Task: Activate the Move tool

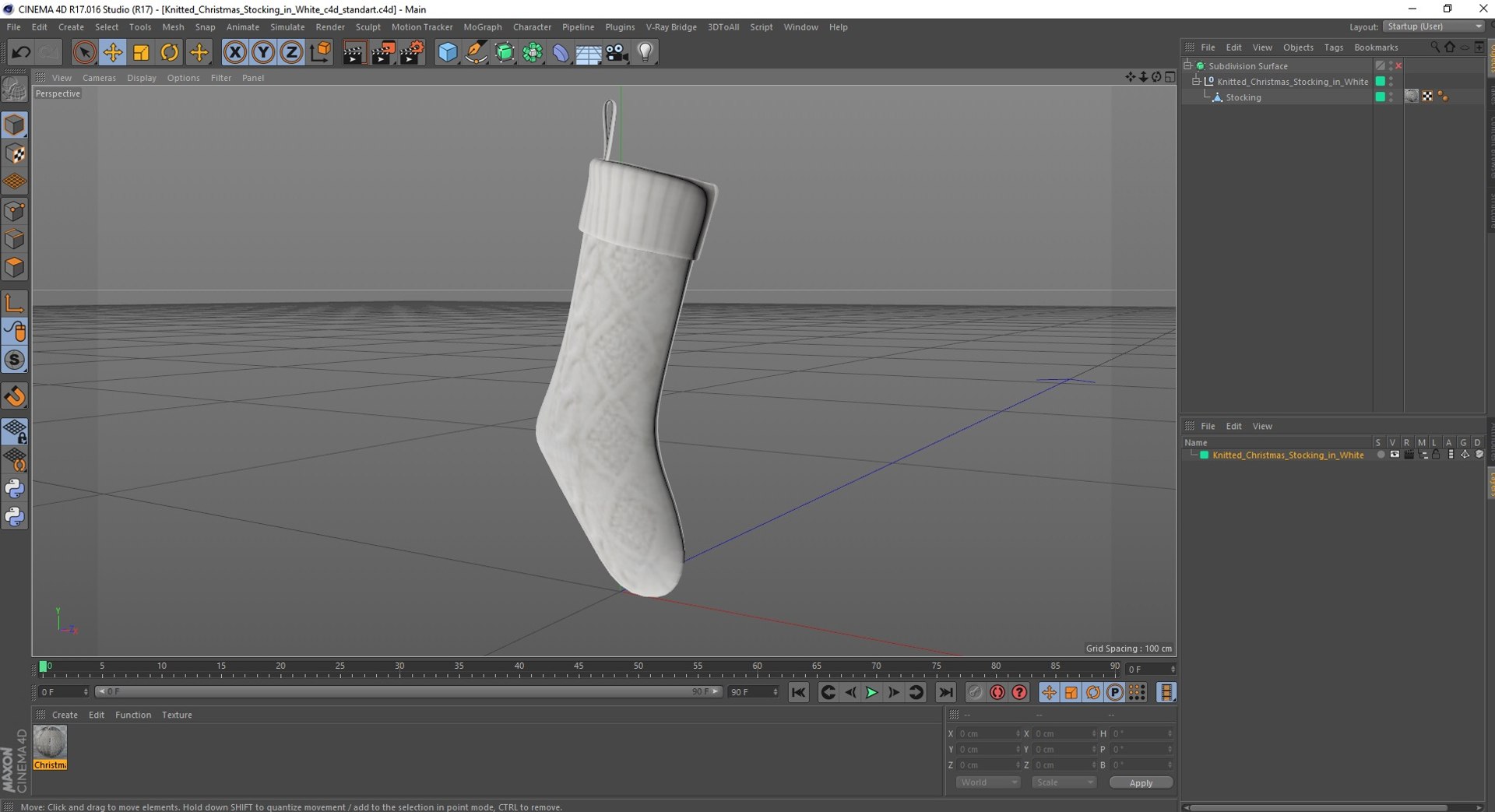Action: pos(113,53)
